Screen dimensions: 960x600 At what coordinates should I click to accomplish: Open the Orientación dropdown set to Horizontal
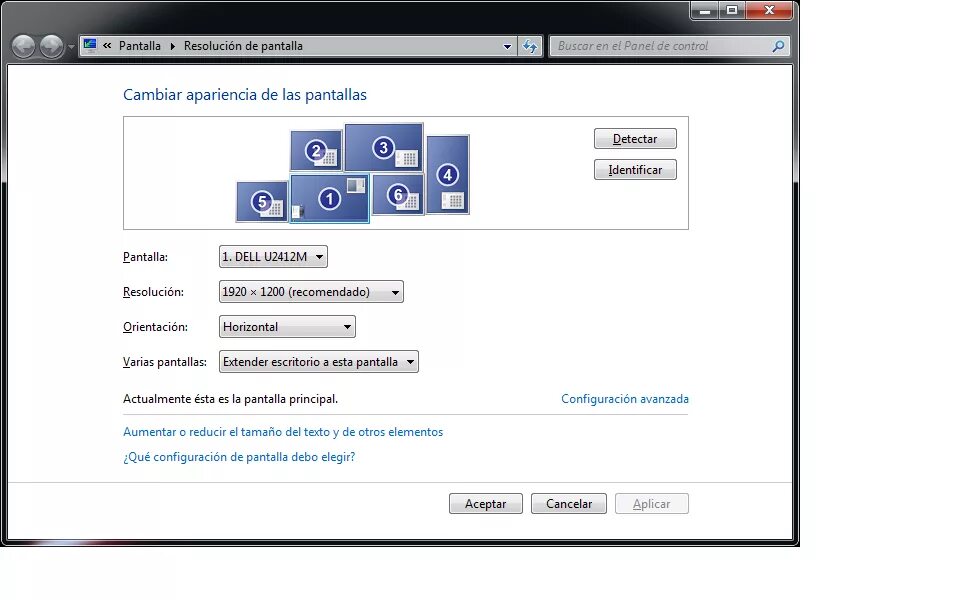click(287, 326)
